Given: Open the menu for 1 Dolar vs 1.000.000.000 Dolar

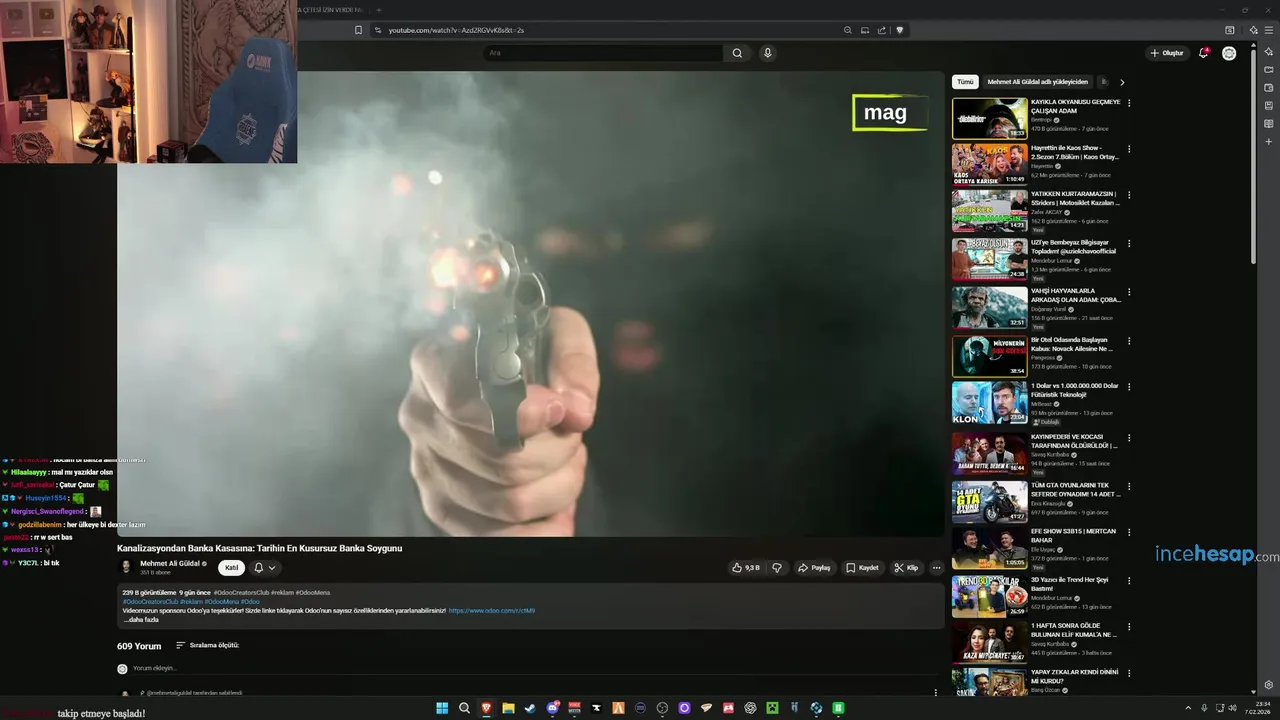Looking at the screenshot, I should 1129,387.
